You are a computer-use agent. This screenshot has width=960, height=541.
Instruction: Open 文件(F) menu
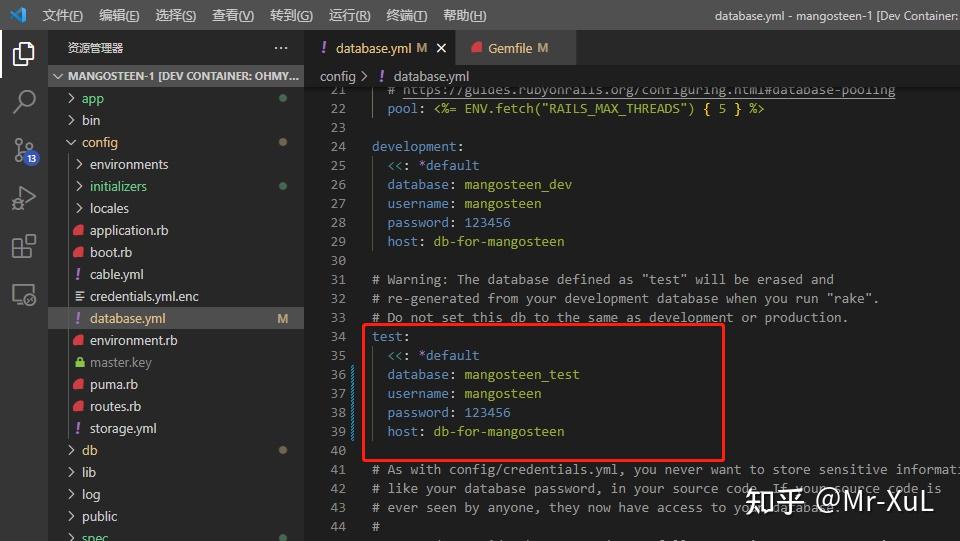pos(62,15)
